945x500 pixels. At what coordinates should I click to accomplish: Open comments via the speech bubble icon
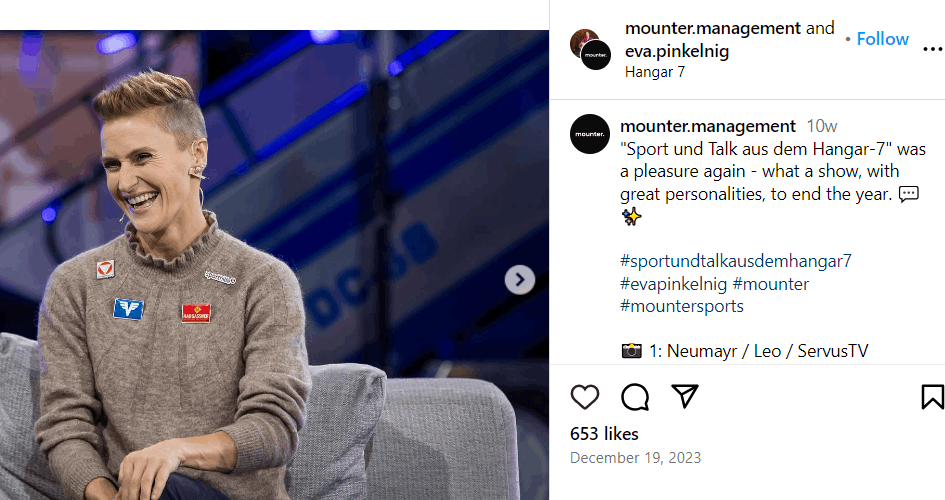tap(635, 397)
